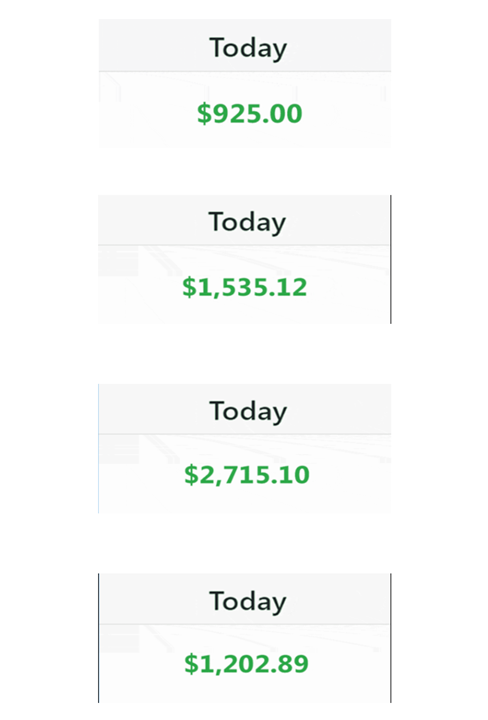The height and width of the screenshot is (720, 488).
Task: Click the .12 cents of $1,535.12
Action: pyautogui.click(x=287, y=287)
